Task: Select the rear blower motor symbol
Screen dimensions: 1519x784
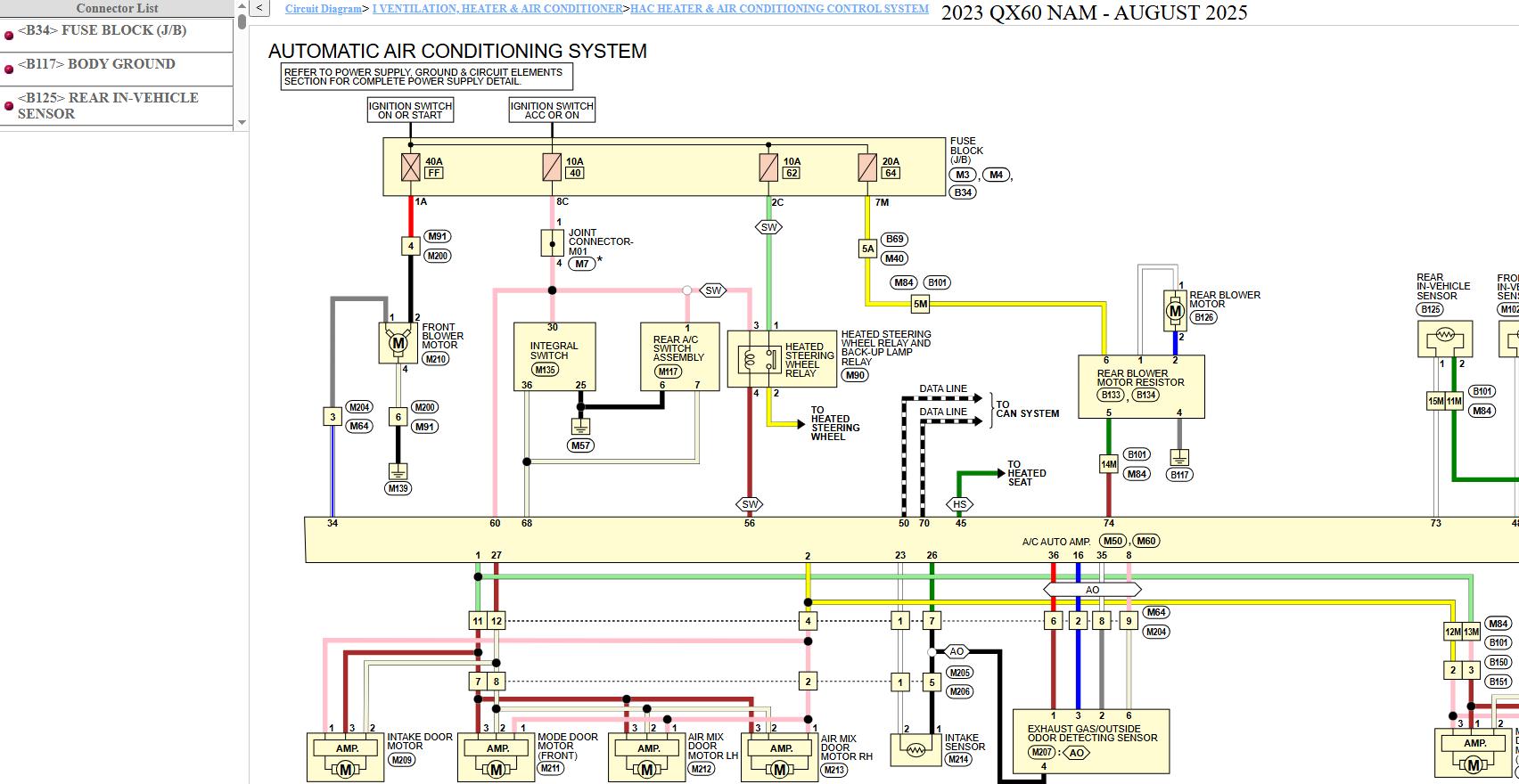Action: coord(1175,311)
